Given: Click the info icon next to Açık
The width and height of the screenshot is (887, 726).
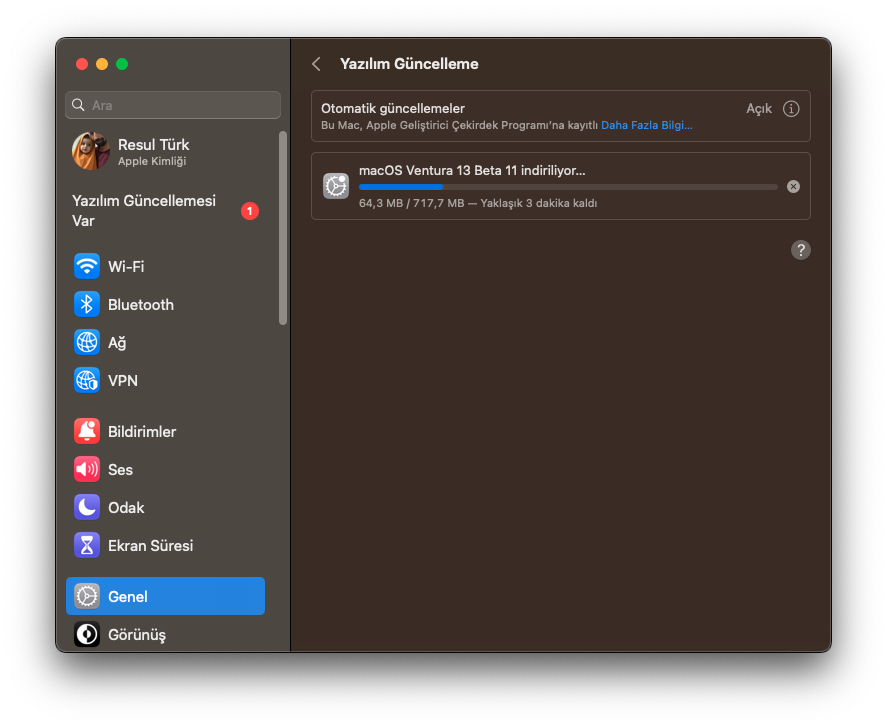Looking at the screenshot, I should [791, 109].
